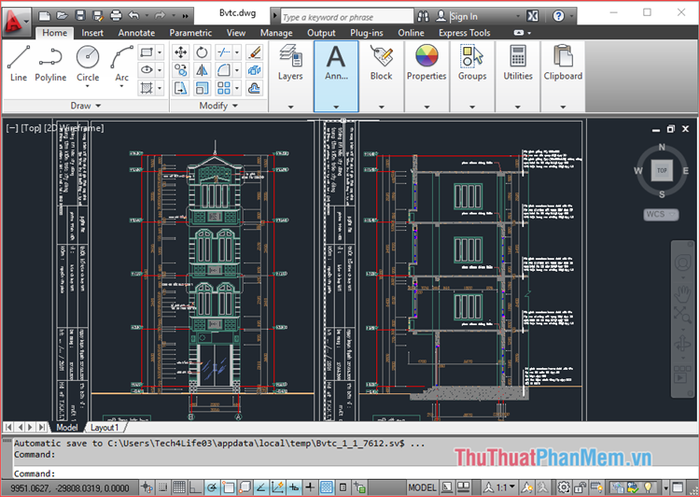Select the Rectangle tool icon

pos(146,52)
